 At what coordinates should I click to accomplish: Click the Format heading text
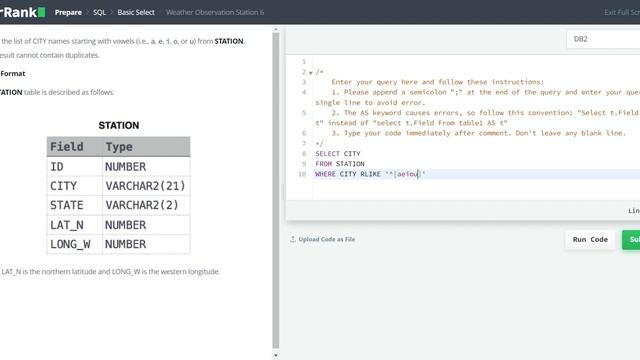(x=13, y=73)
